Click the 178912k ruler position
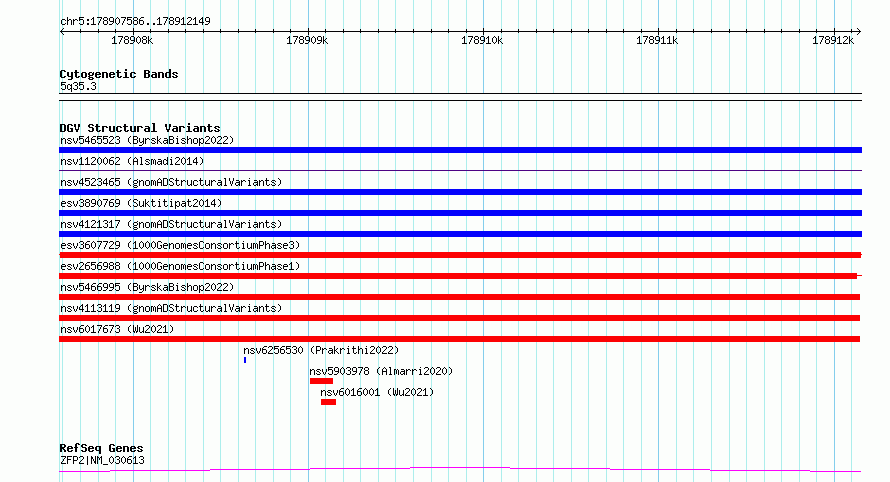The width and height of the screenshot is (890, 482). [833, 41]
